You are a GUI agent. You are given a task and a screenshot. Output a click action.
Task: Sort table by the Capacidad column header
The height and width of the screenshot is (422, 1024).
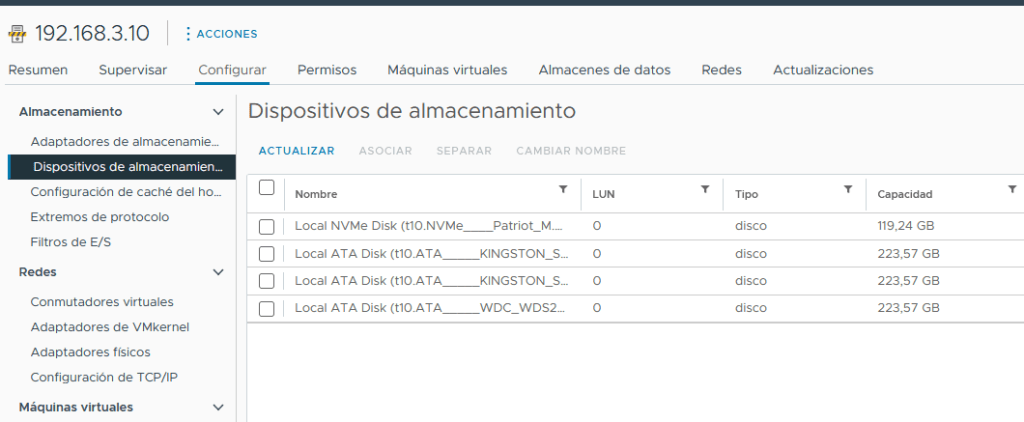(904, 194)
